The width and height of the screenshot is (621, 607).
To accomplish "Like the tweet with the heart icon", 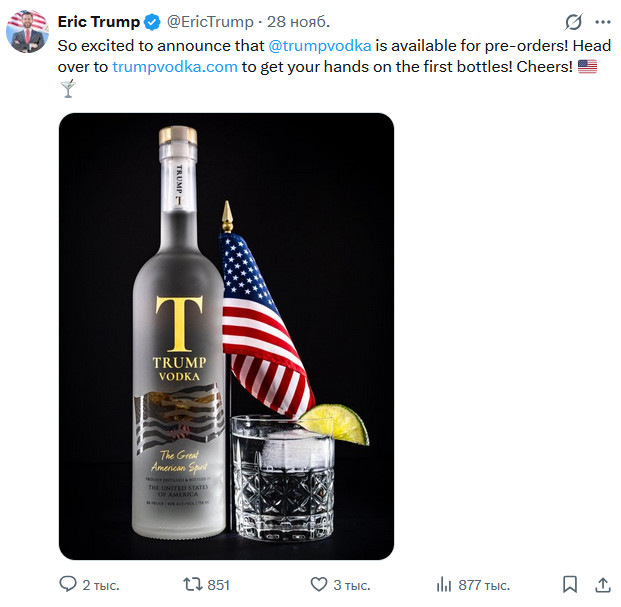I will pos(319,584).
